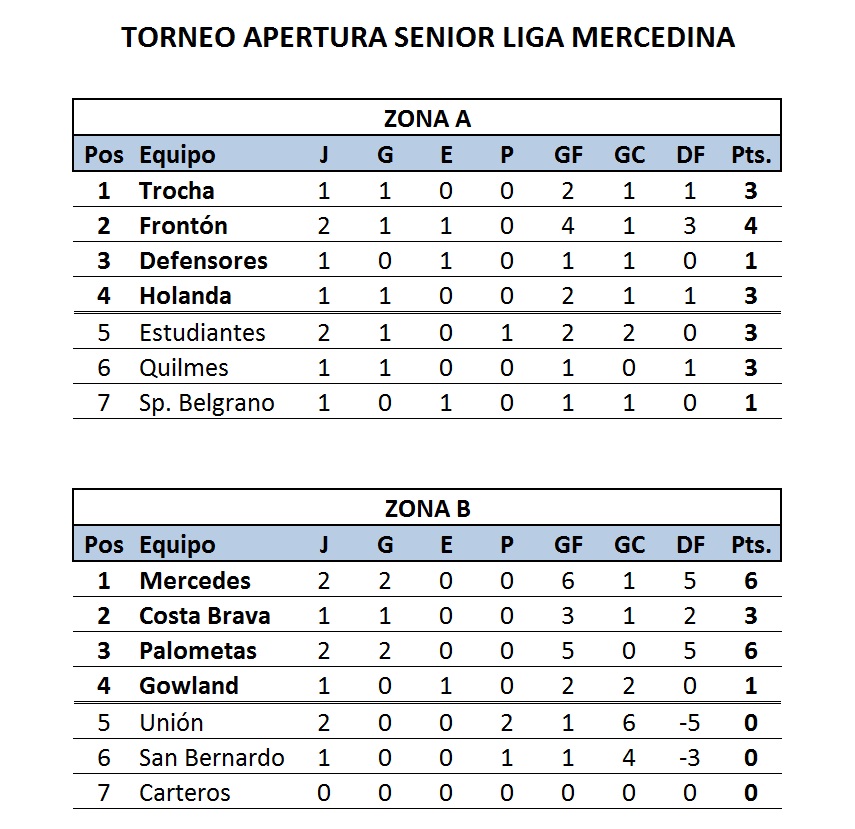
Task: Select Costa Brava in Zona B
Action: [204, 616]
